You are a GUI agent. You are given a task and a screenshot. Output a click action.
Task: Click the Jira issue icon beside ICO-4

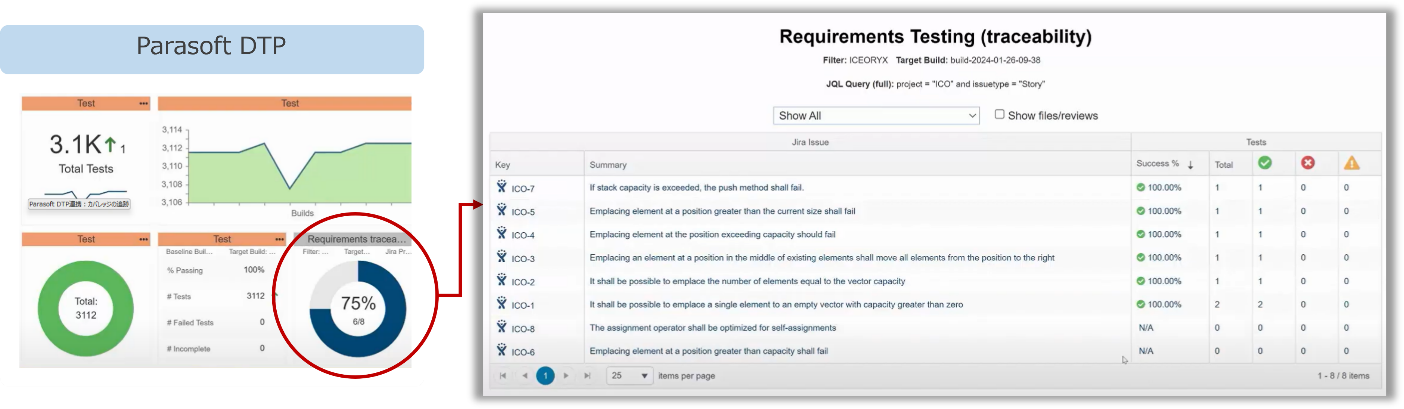[x=502, y=234]
